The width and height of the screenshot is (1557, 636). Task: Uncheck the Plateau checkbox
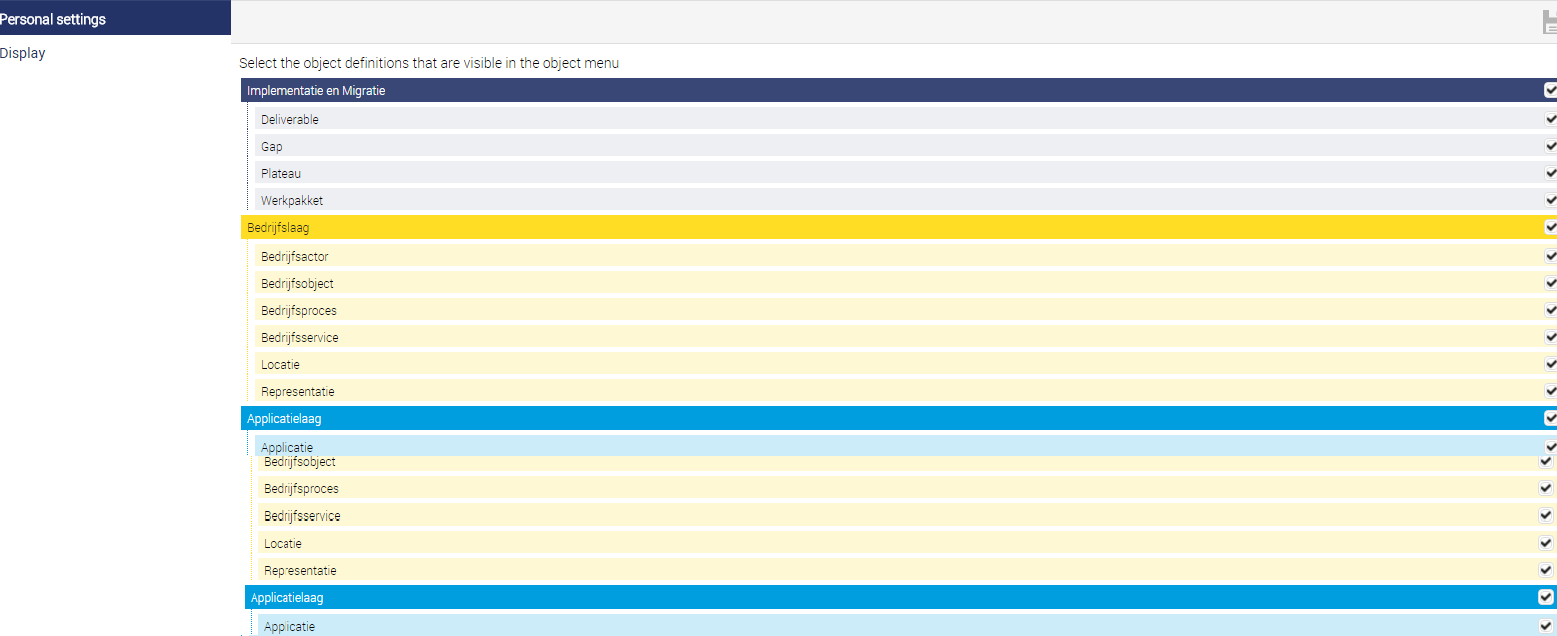1550,173
